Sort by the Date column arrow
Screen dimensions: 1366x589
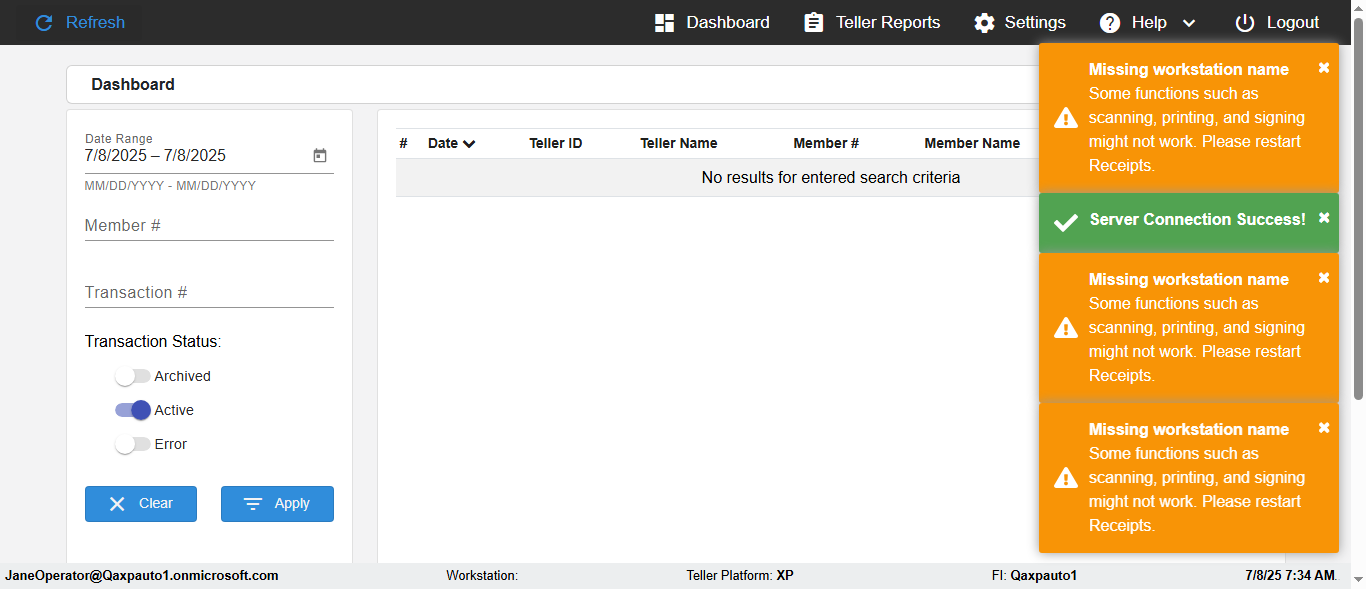coord(469,144)
